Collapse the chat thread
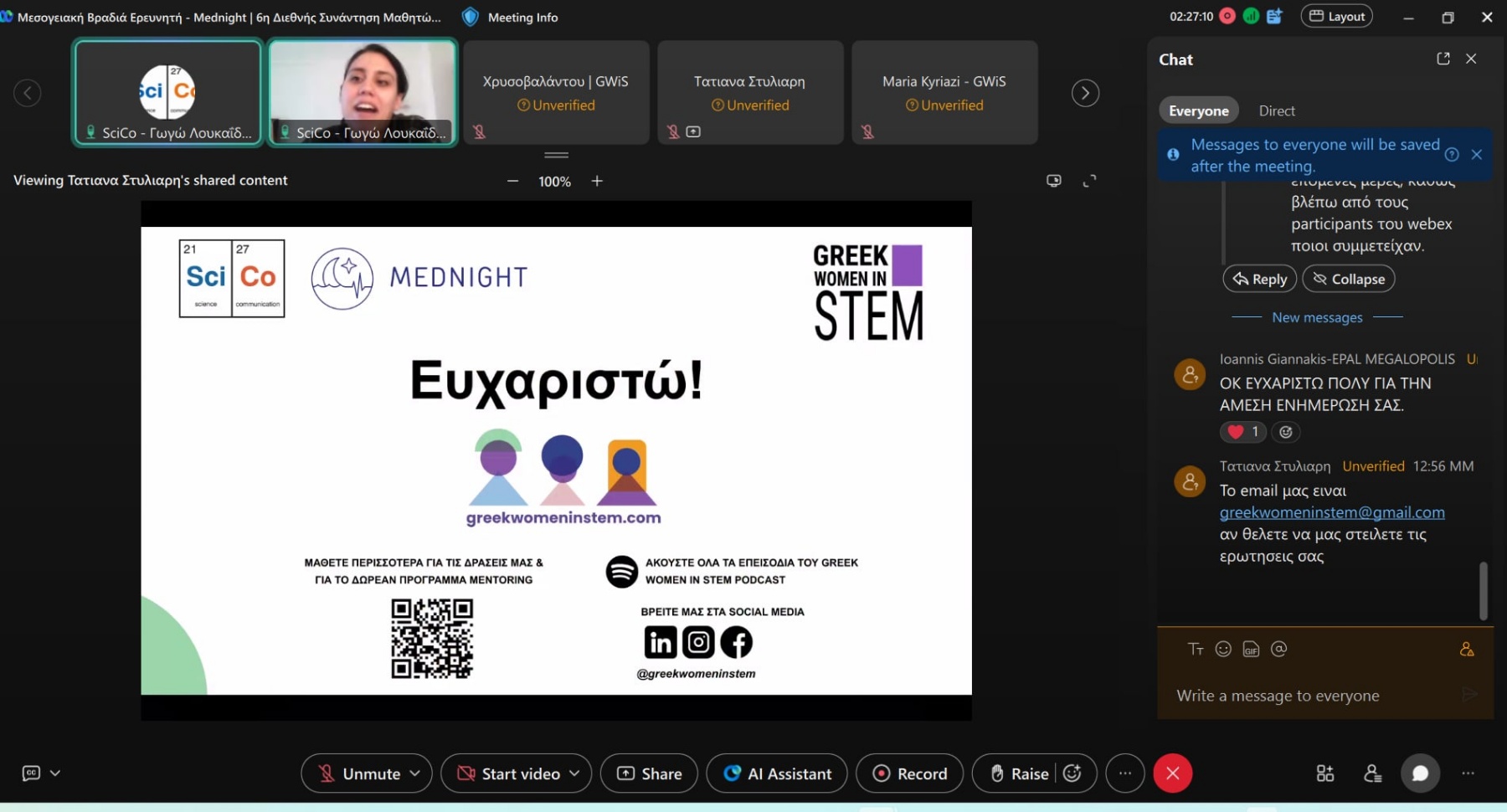 pyautogui.click(x=1348, y=279)
